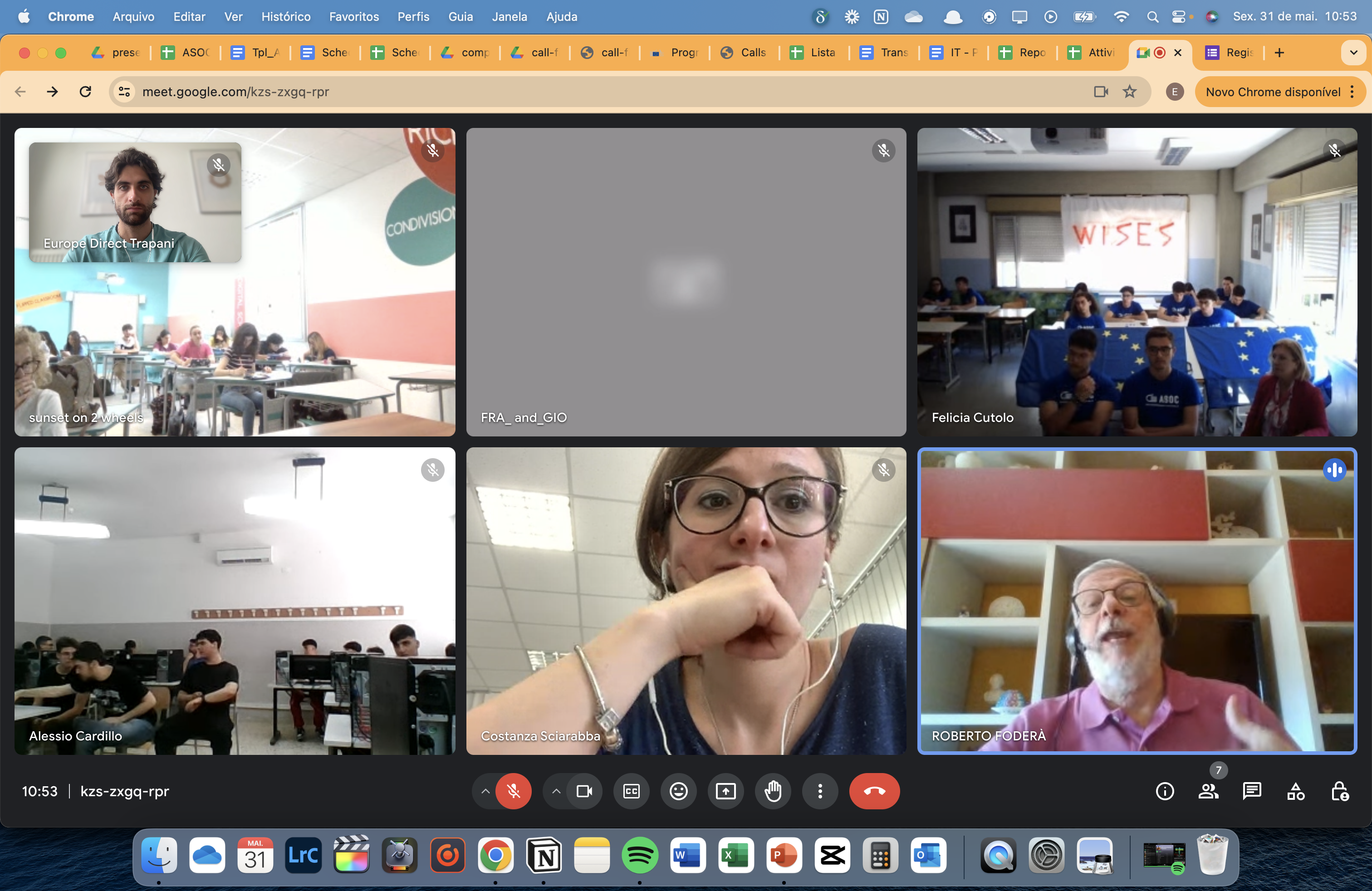The height and width of the screenshot is (891, 1372).
Task: Switch to the Lista tab
Action: coord(814,53)
